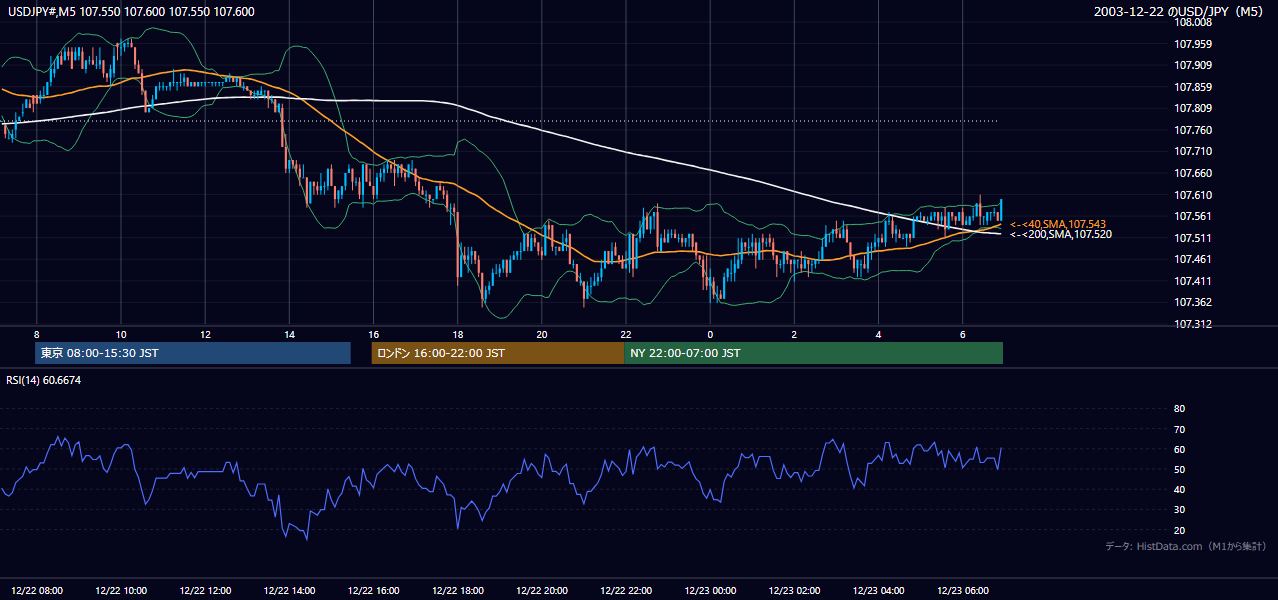The image size is (1278, 600).
Task: Click the 12/22 20:00 time label
Action: 542,590
